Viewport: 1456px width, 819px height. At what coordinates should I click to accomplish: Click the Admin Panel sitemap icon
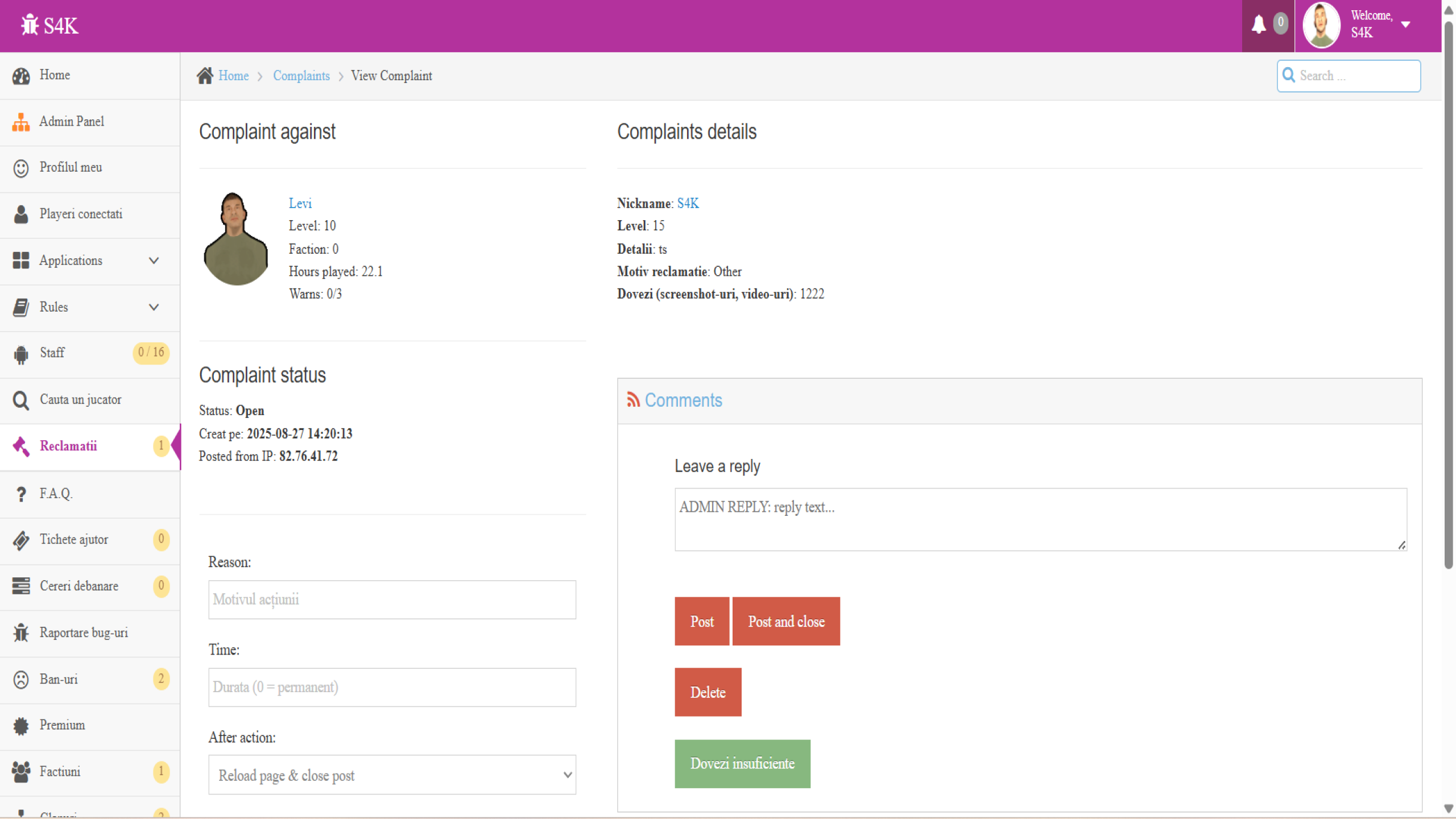pos(21,122)
